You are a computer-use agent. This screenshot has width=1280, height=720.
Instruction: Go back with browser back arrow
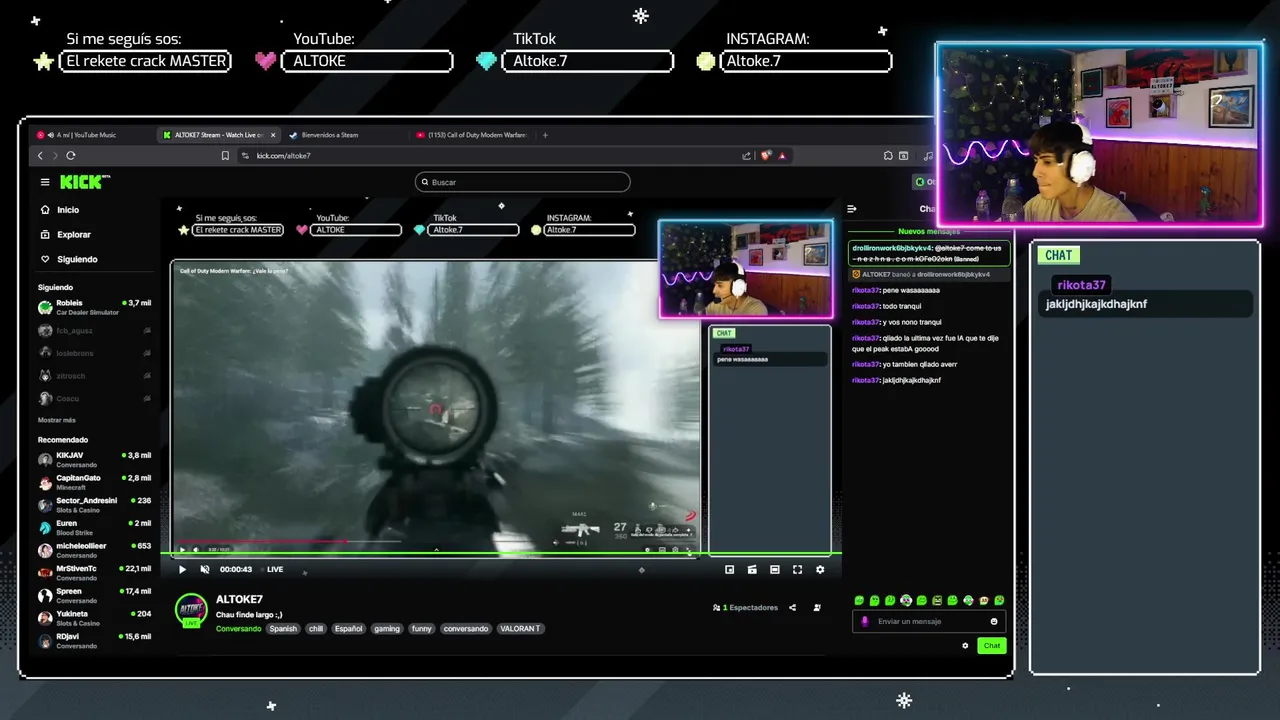click(x=40, y=156)
